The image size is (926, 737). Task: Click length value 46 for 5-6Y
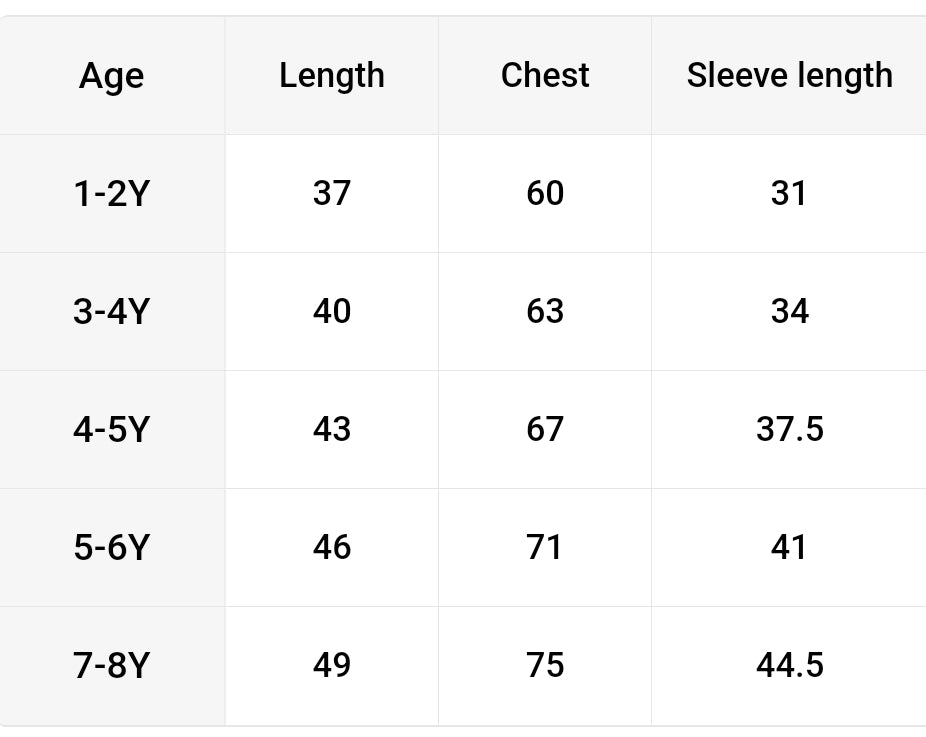331,547
